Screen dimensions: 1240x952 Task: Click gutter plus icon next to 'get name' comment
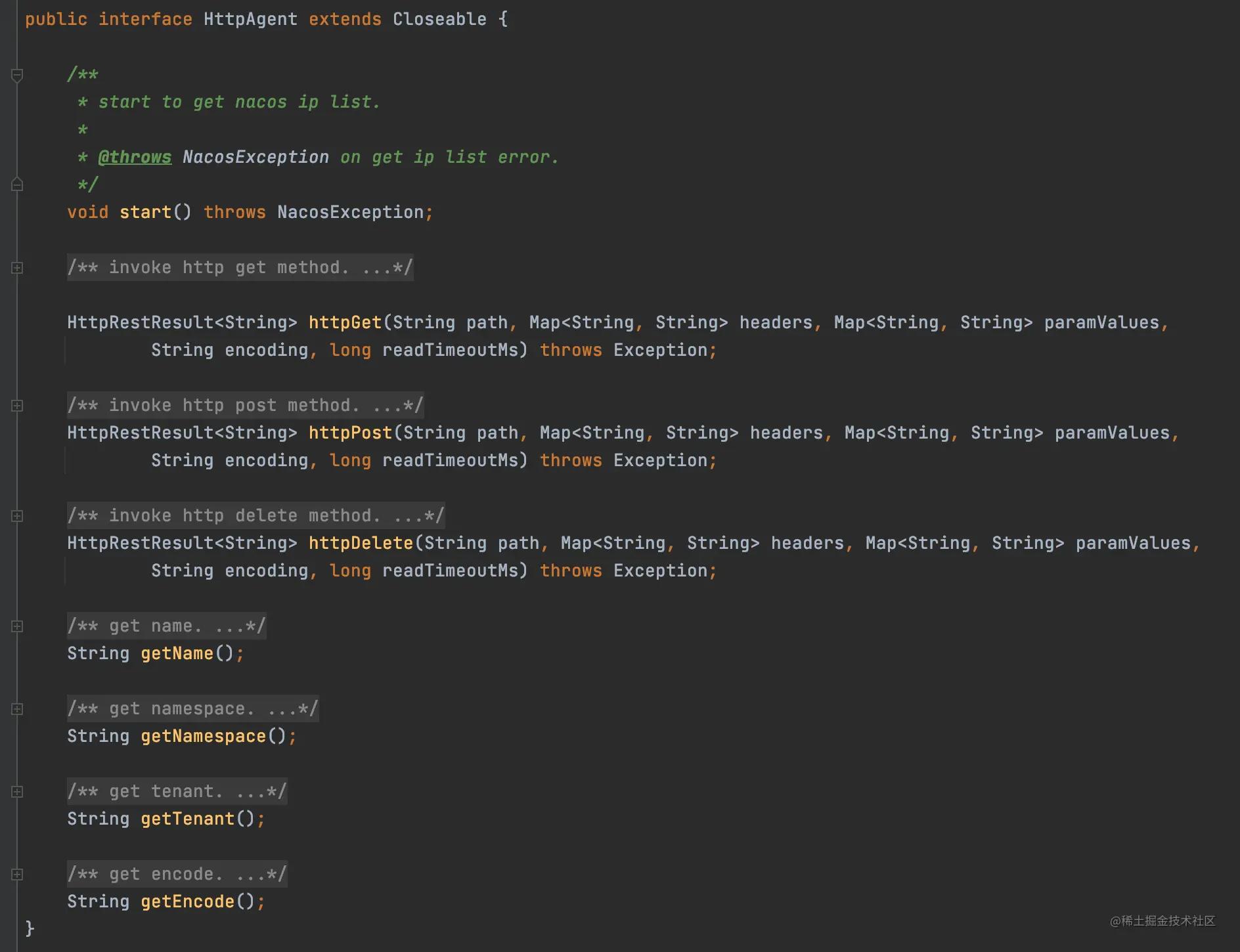tap(17, 626)
